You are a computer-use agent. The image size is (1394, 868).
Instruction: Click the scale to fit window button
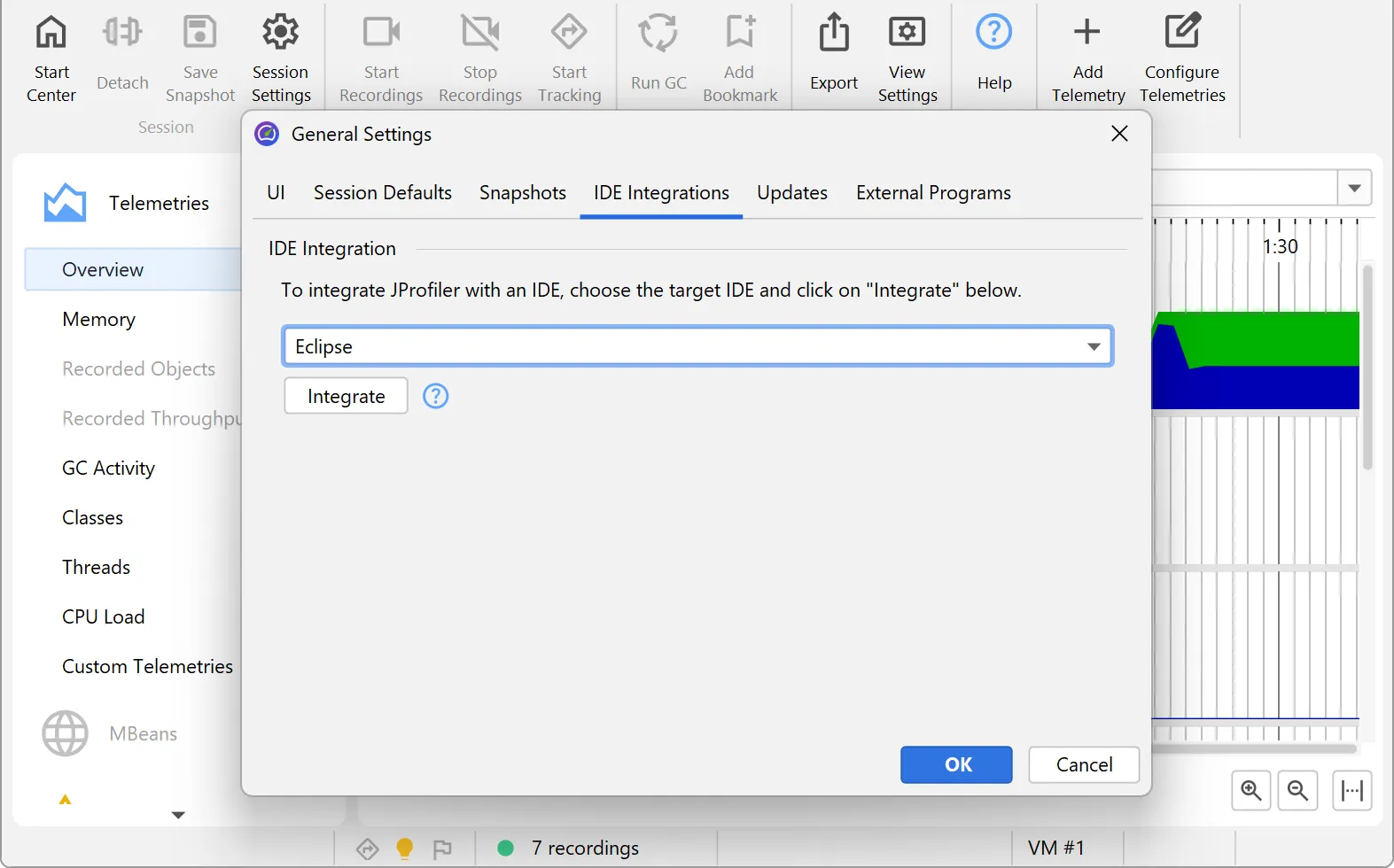[1352, 790]
